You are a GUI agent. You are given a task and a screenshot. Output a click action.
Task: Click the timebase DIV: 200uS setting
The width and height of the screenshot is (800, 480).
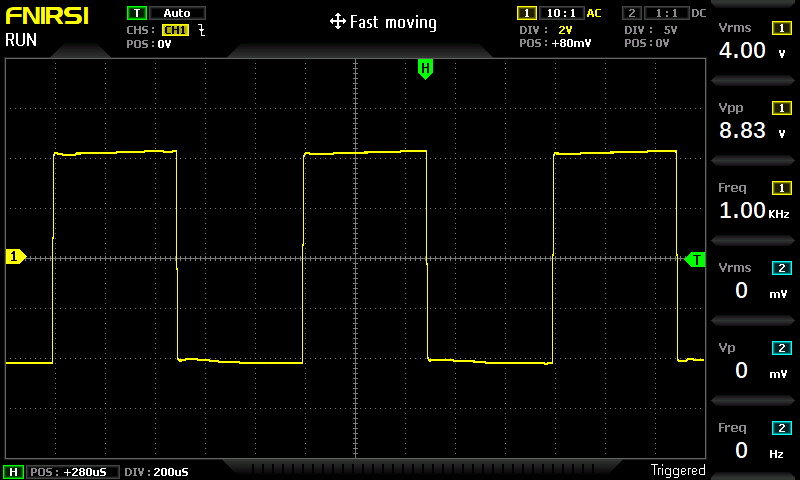click(x=156, y=472)
